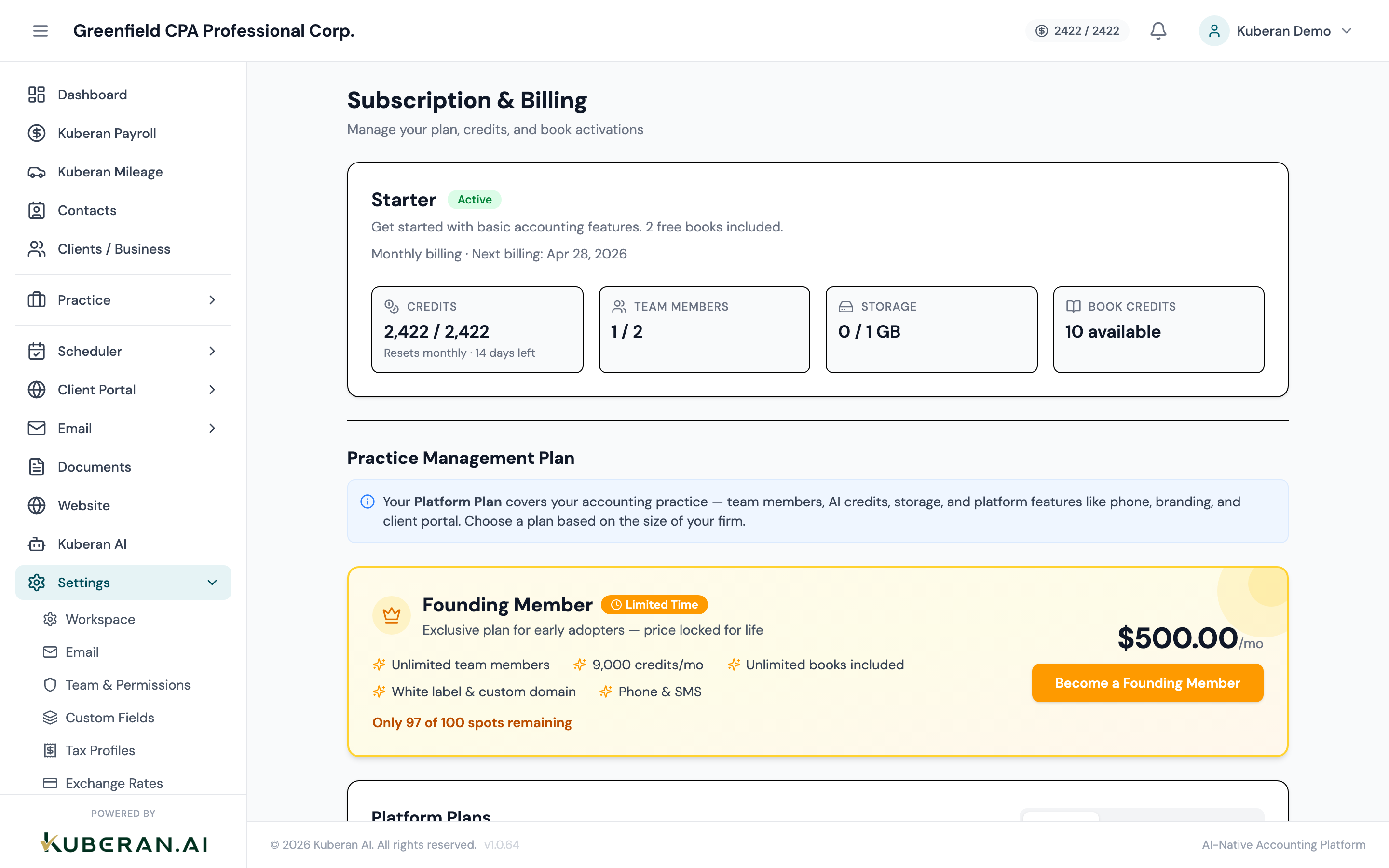Click the Credits 2,422 / 2,422 card
The width and height of the screenshot is (1389, 868).
pos(477,330)
